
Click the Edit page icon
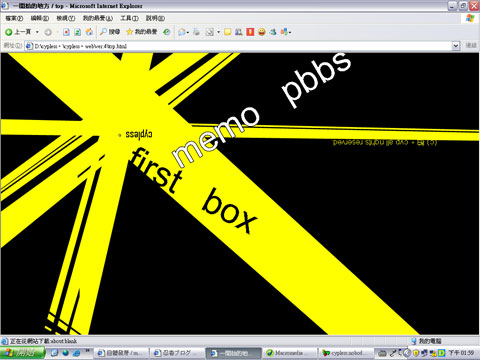click(x=210, y=32)
